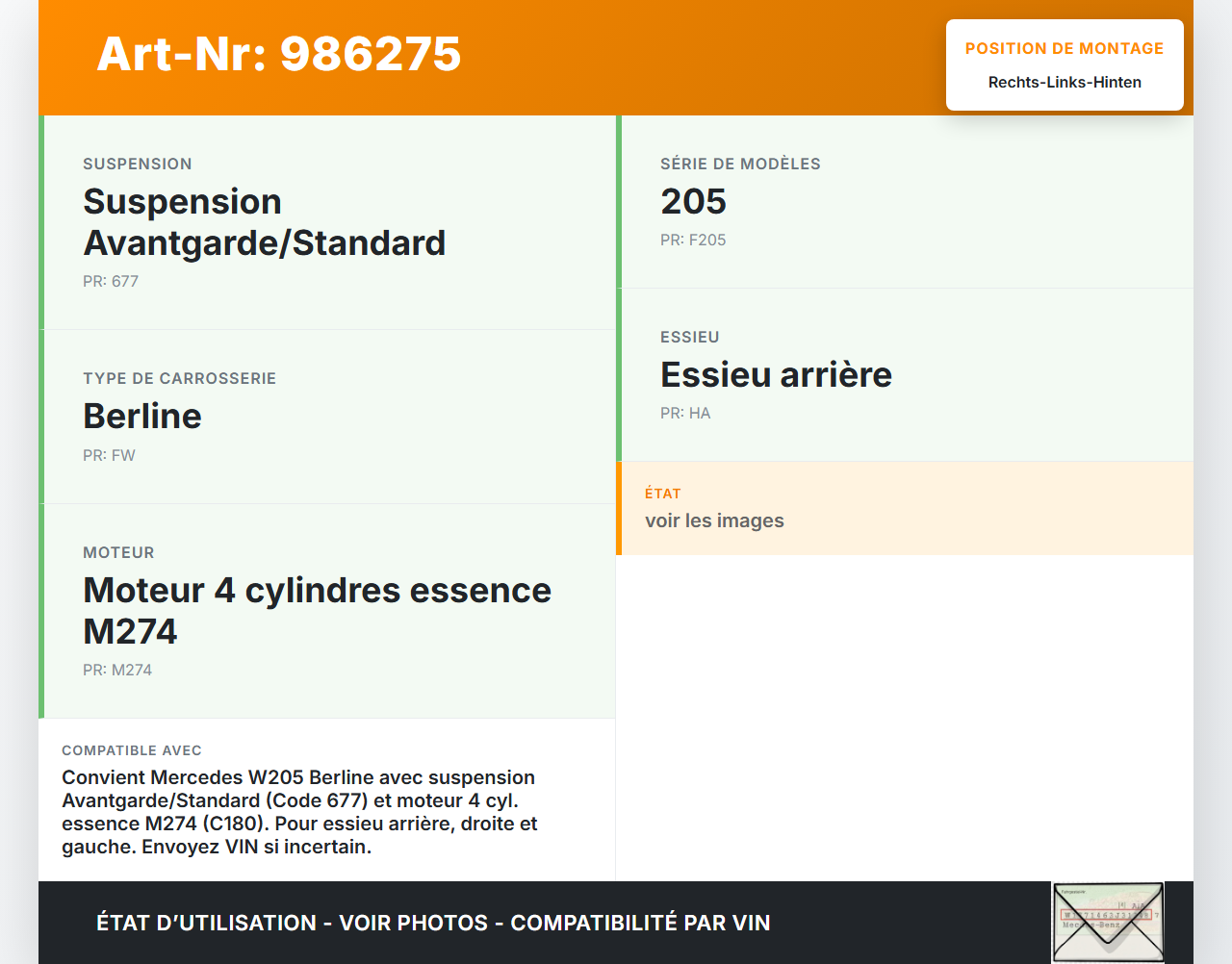Screen dimensions: 1232x964
Task: Select the "Moteur 4 cylindres essence M274" heading
Action: (x=318, y=611)
